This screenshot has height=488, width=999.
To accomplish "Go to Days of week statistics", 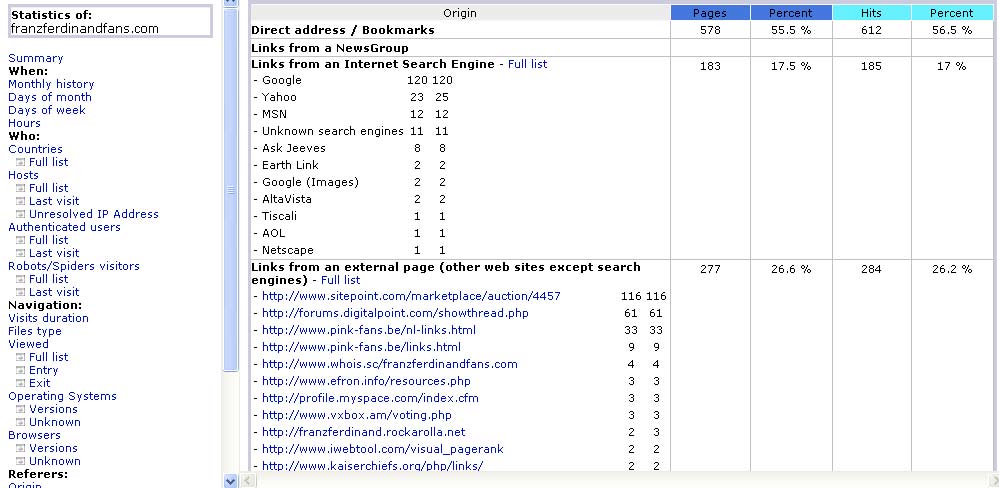I will point(47,110).
